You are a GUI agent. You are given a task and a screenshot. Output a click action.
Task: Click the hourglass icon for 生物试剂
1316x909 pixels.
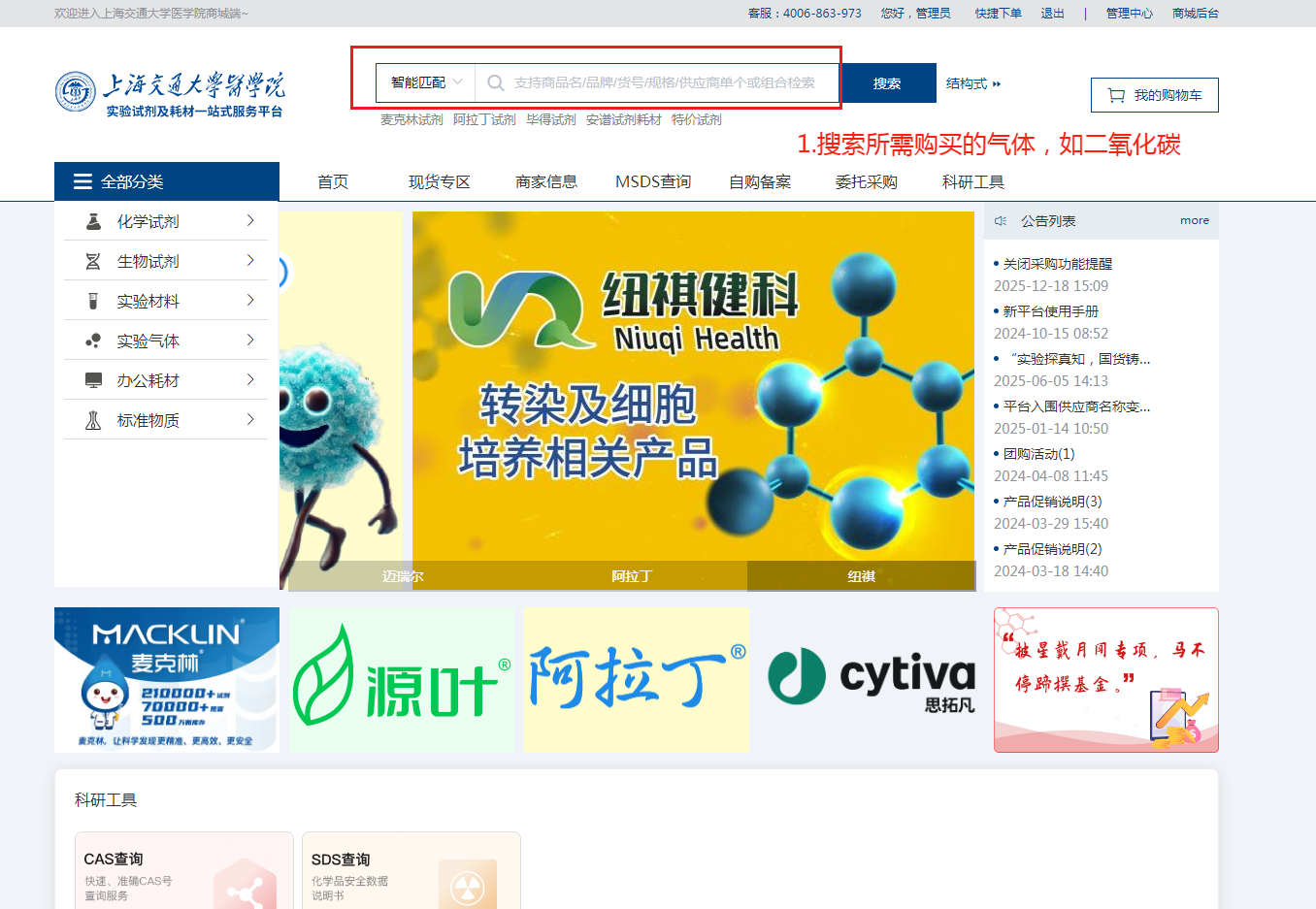93,261
